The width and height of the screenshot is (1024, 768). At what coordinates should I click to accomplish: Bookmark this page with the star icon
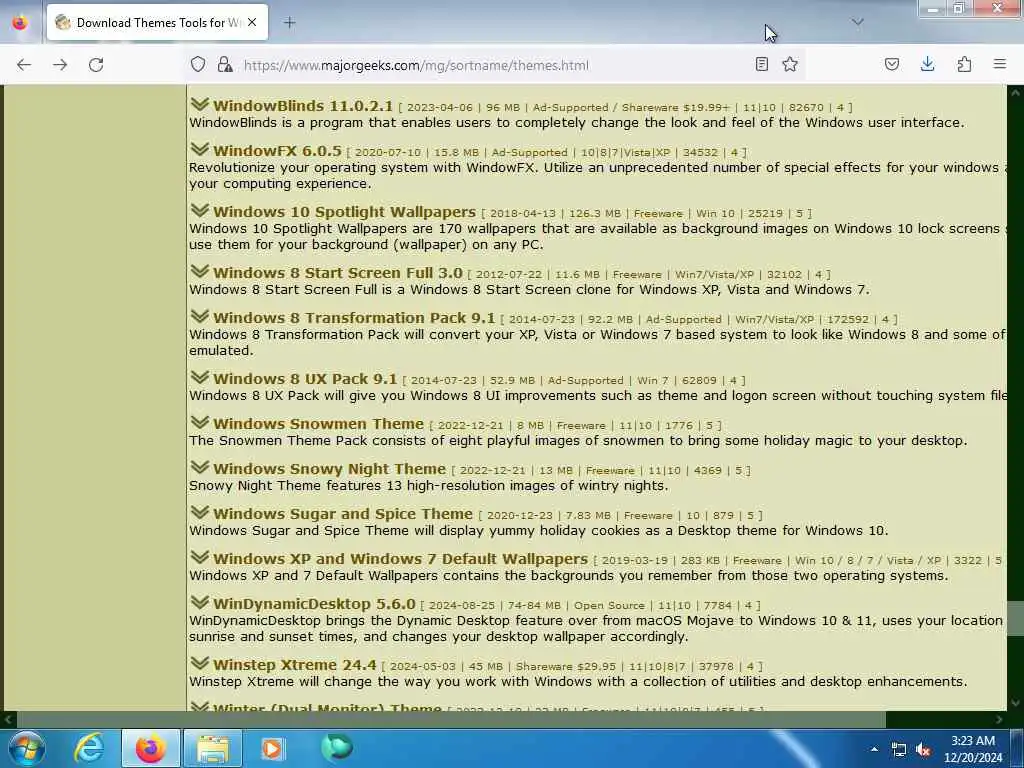pos(790,64)
